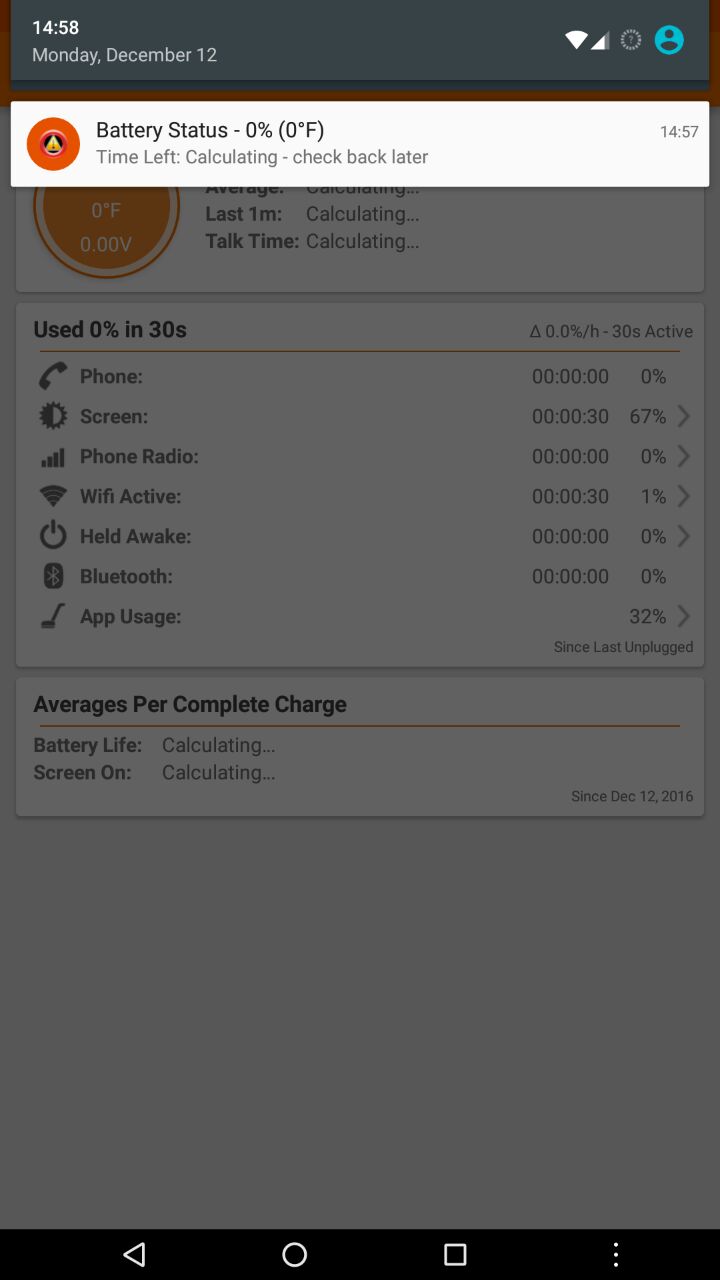Tap the Held Awake power icon
Viewport: 720px width, 1280px height.
[53, 536]
